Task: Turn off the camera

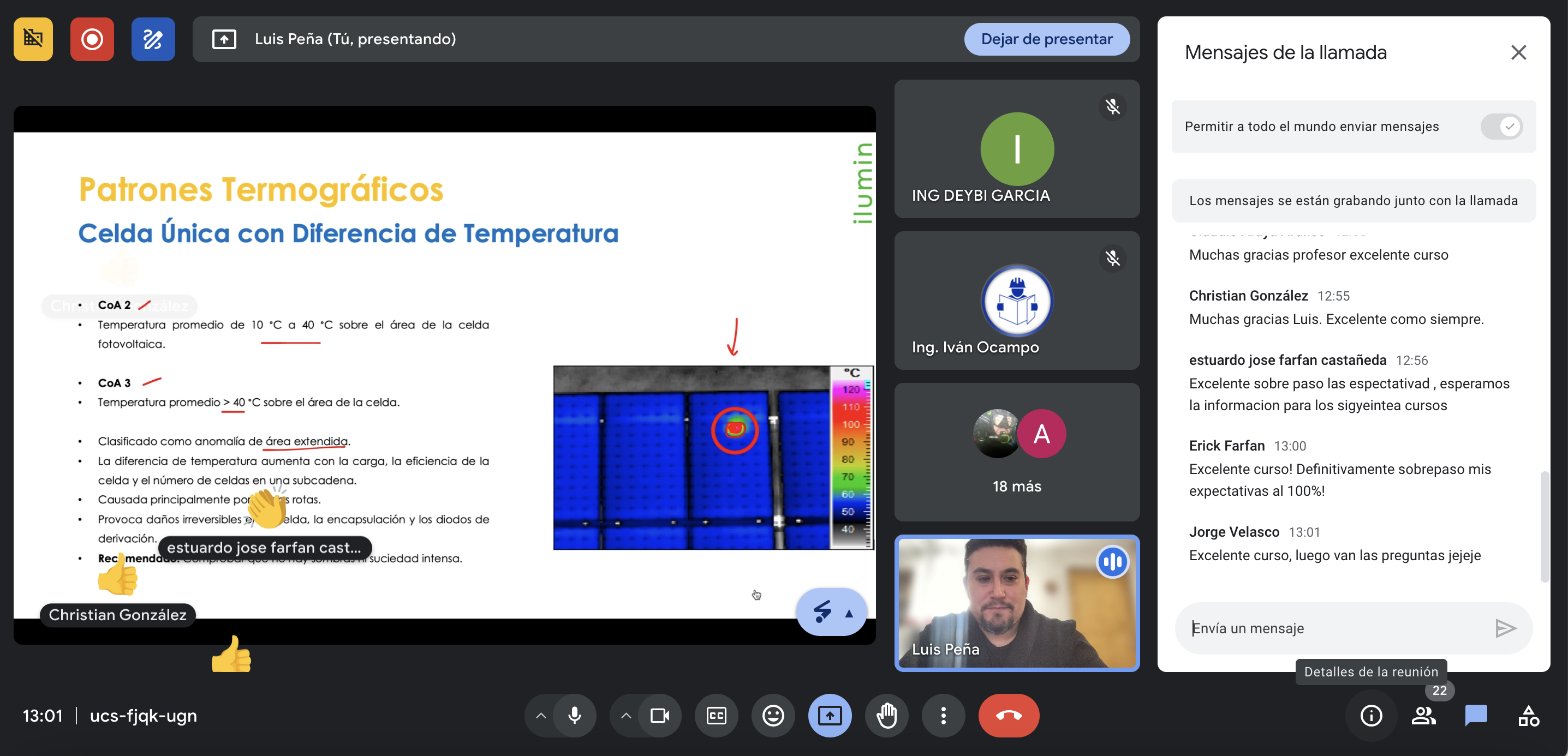Action: [659, 715]
